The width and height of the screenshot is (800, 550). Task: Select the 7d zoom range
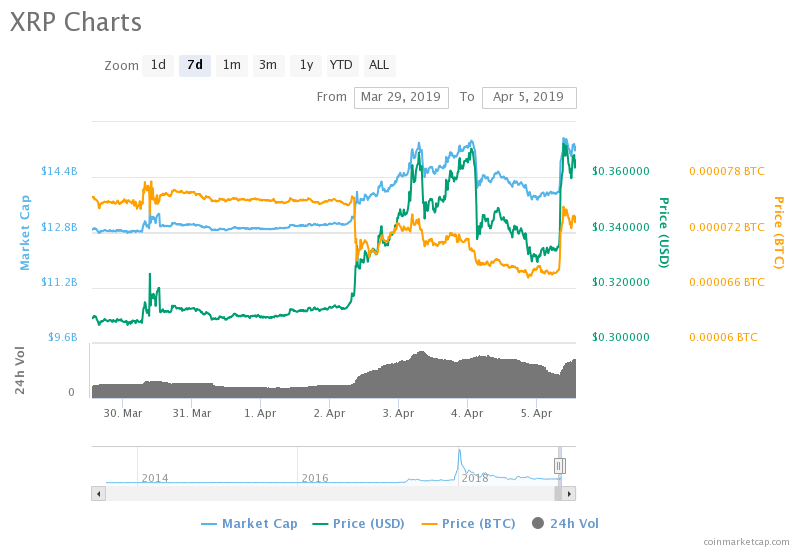pyautogui.click(x=195, y=65)
